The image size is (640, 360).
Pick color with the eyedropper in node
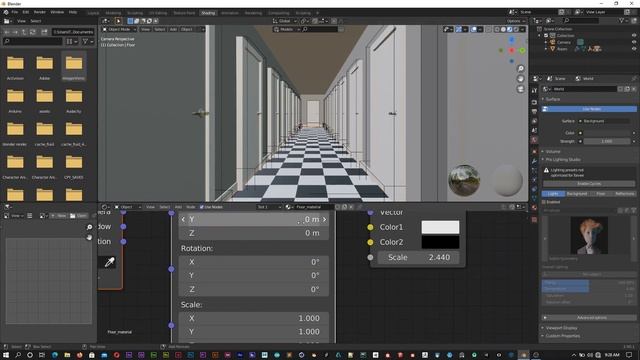(x=109, y=262)
